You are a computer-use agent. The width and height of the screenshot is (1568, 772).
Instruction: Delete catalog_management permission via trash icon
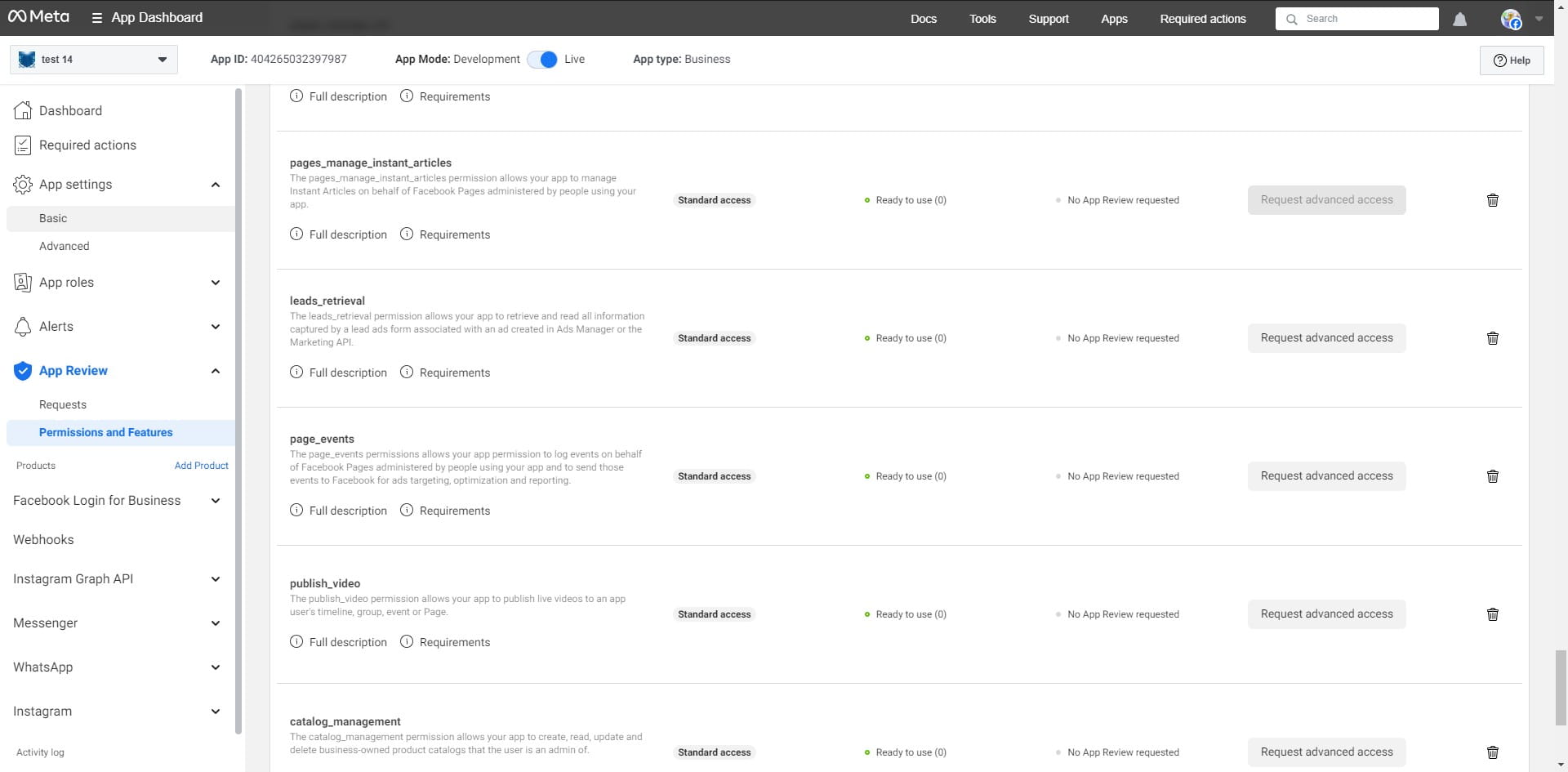pyautogui.click(x=1493, y=752)
